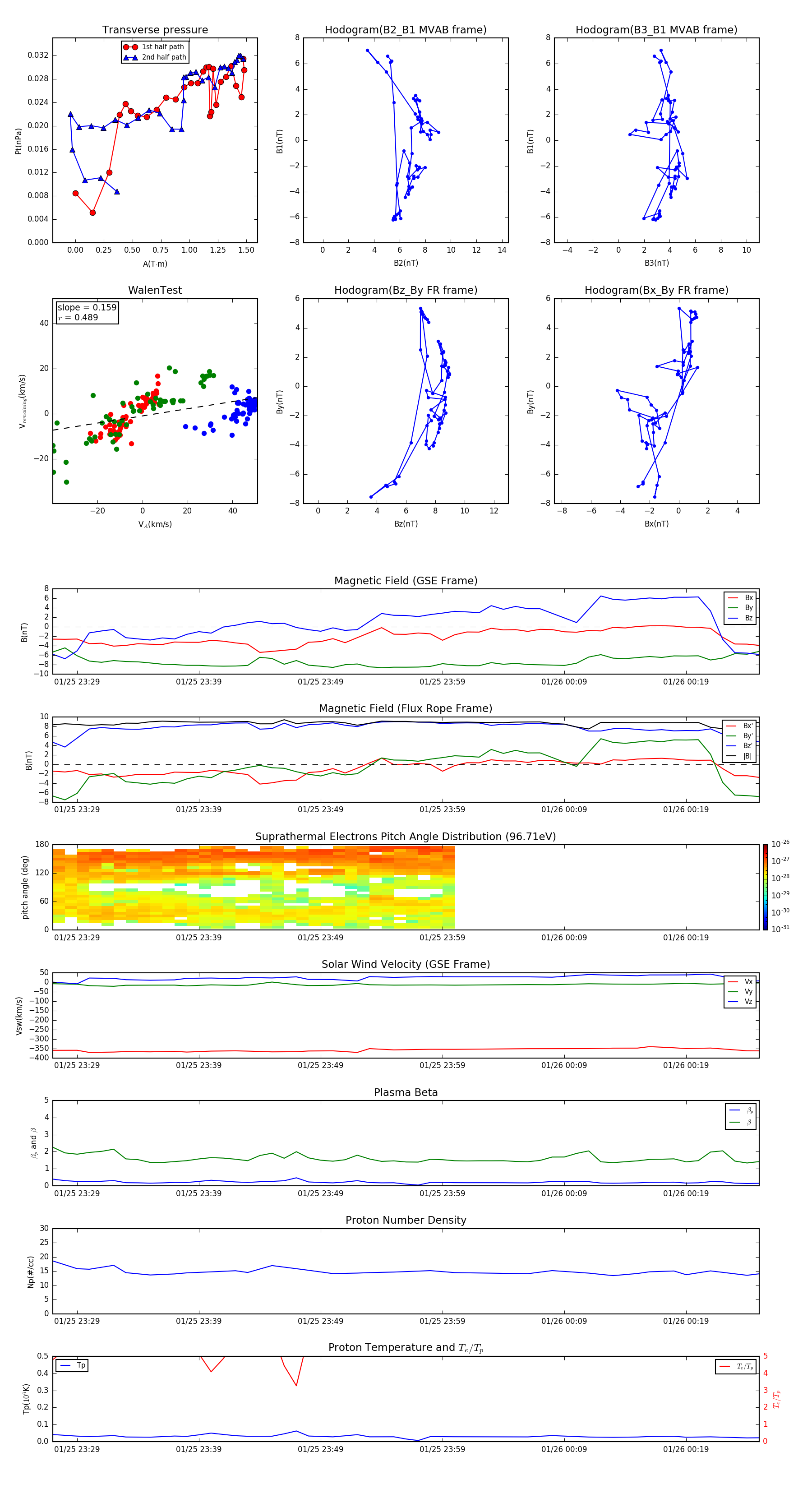Select the 10^-31 colorbar label
Image resolution: width=812 pixels, height=1489 pixels.
pos(780,929)
